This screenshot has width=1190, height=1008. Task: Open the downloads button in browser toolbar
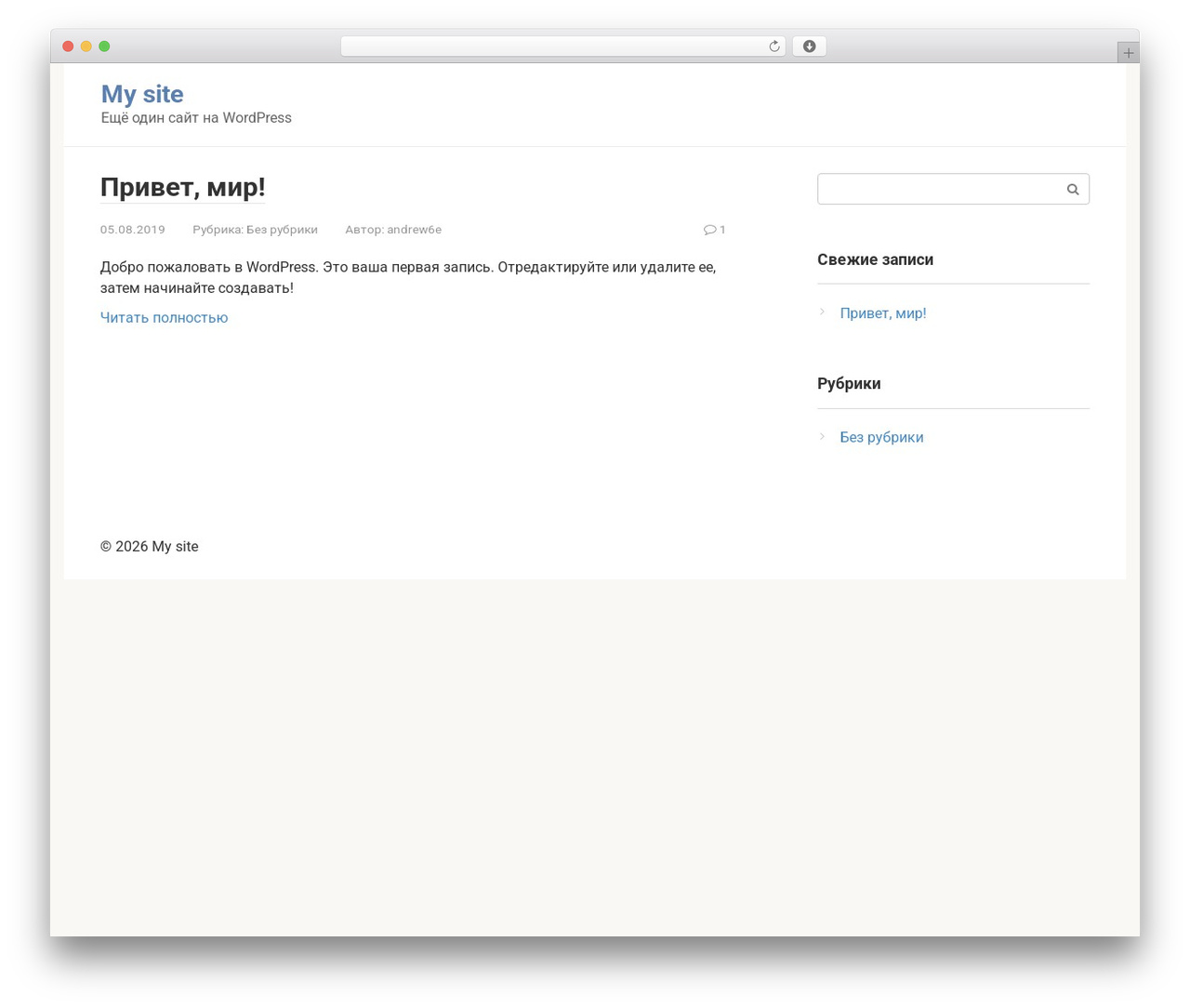pyautogui.click(x=809, y=46)
